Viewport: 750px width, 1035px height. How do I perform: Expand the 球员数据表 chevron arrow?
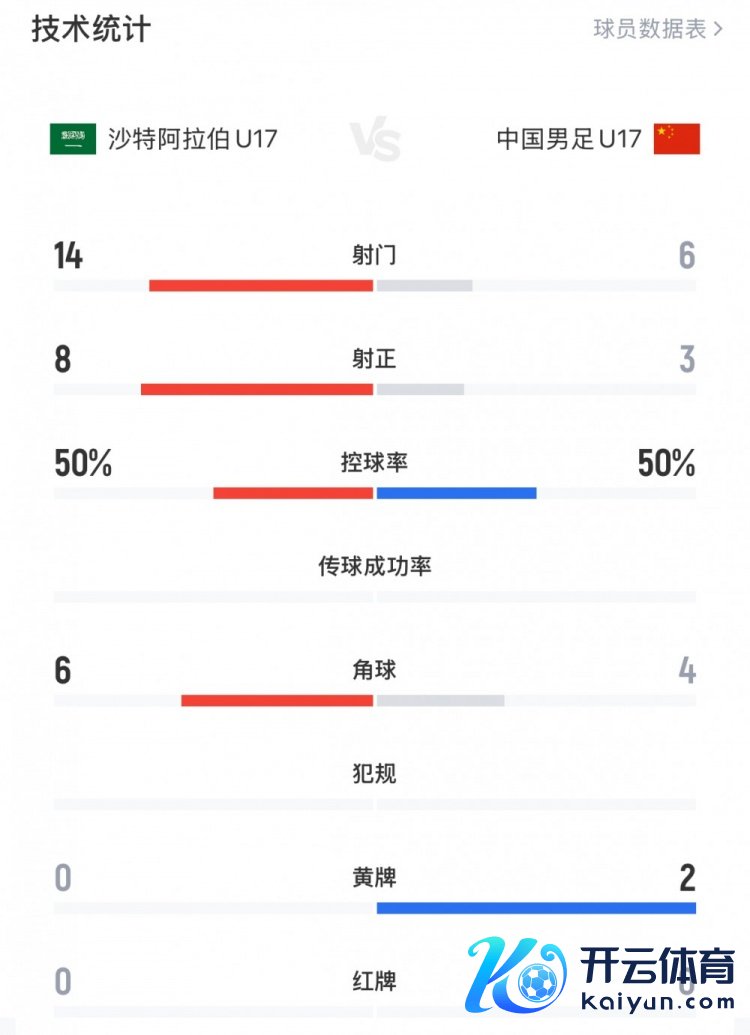click(718, 29)
